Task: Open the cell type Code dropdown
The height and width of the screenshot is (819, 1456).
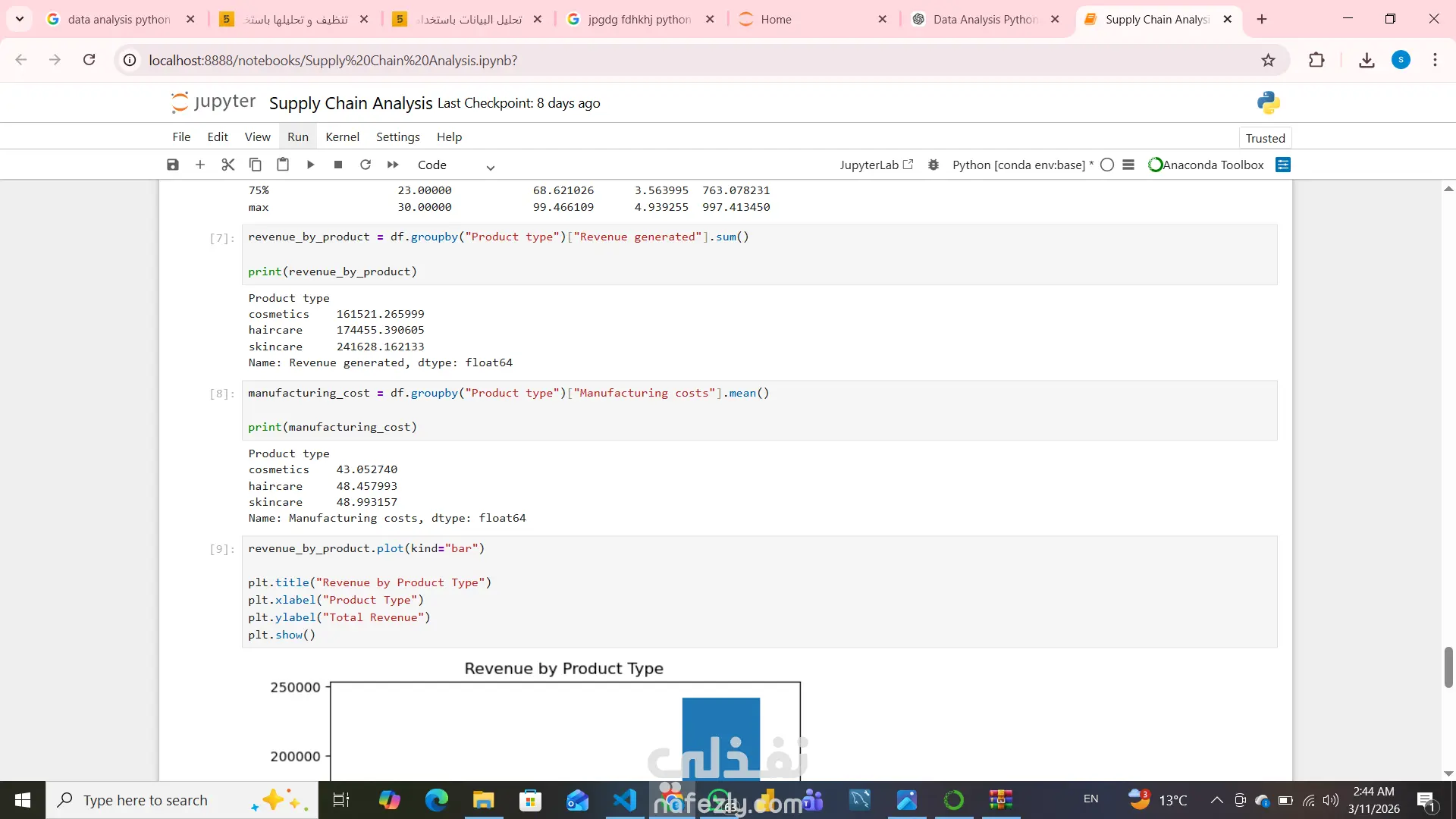Action: click(x=456, y=165)
